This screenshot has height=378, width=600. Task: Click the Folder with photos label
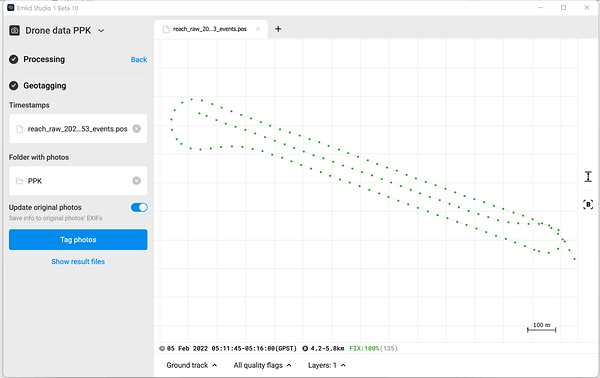39,157
